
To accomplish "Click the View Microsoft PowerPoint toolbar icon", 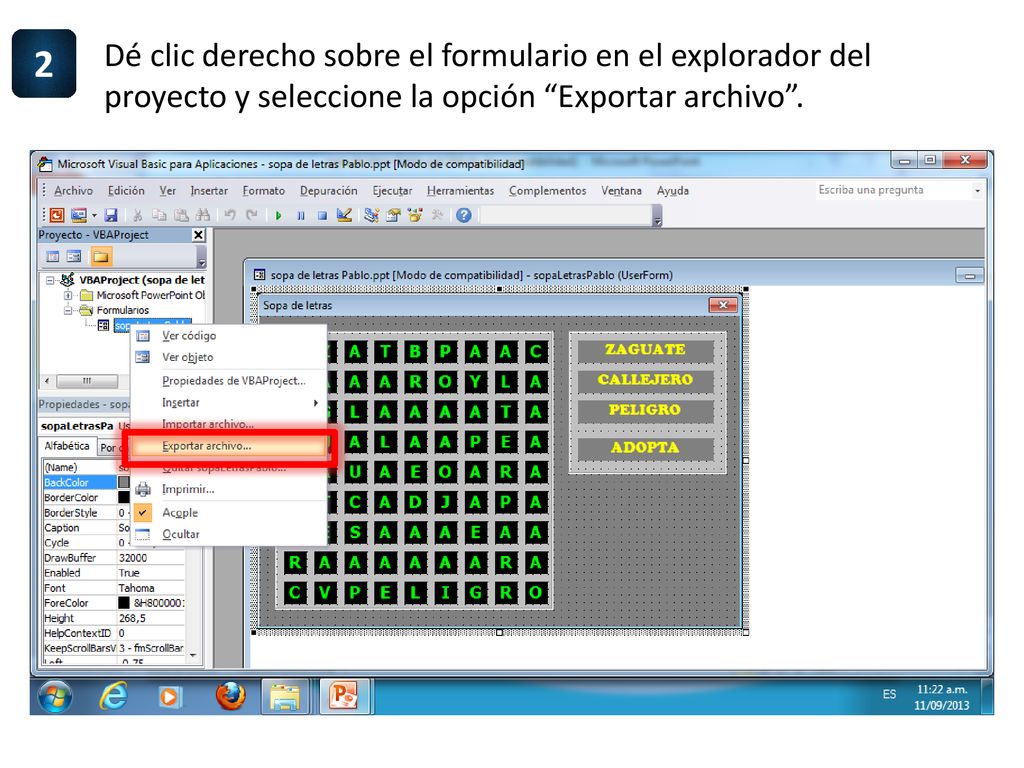I will [57, 215].
